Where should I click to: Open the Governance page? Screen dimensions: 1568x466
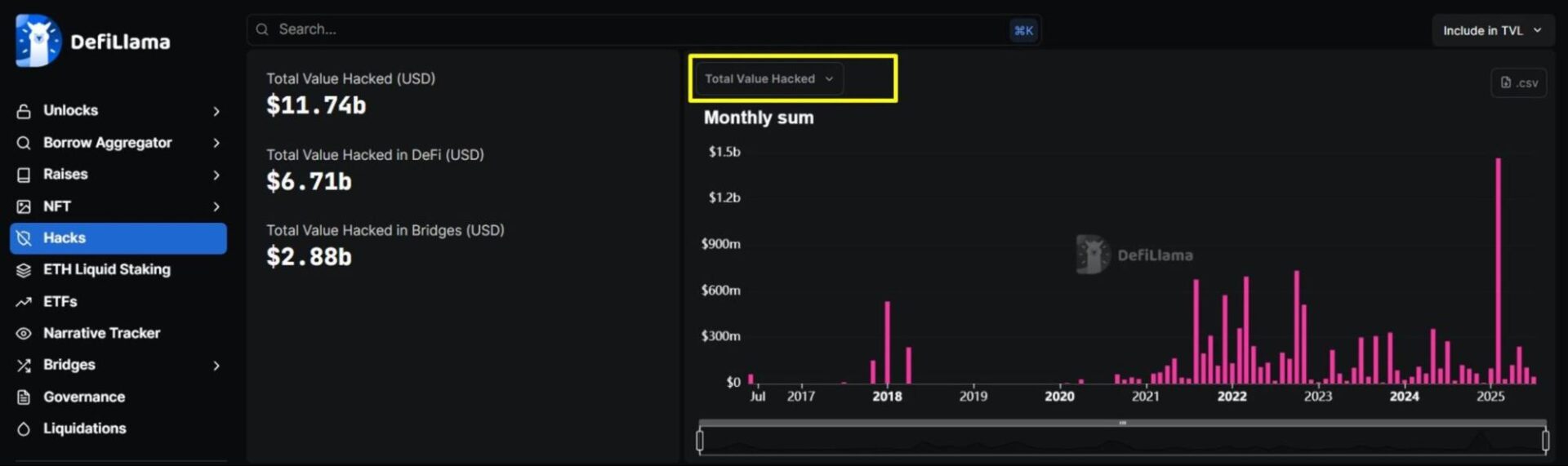point(118,397)
